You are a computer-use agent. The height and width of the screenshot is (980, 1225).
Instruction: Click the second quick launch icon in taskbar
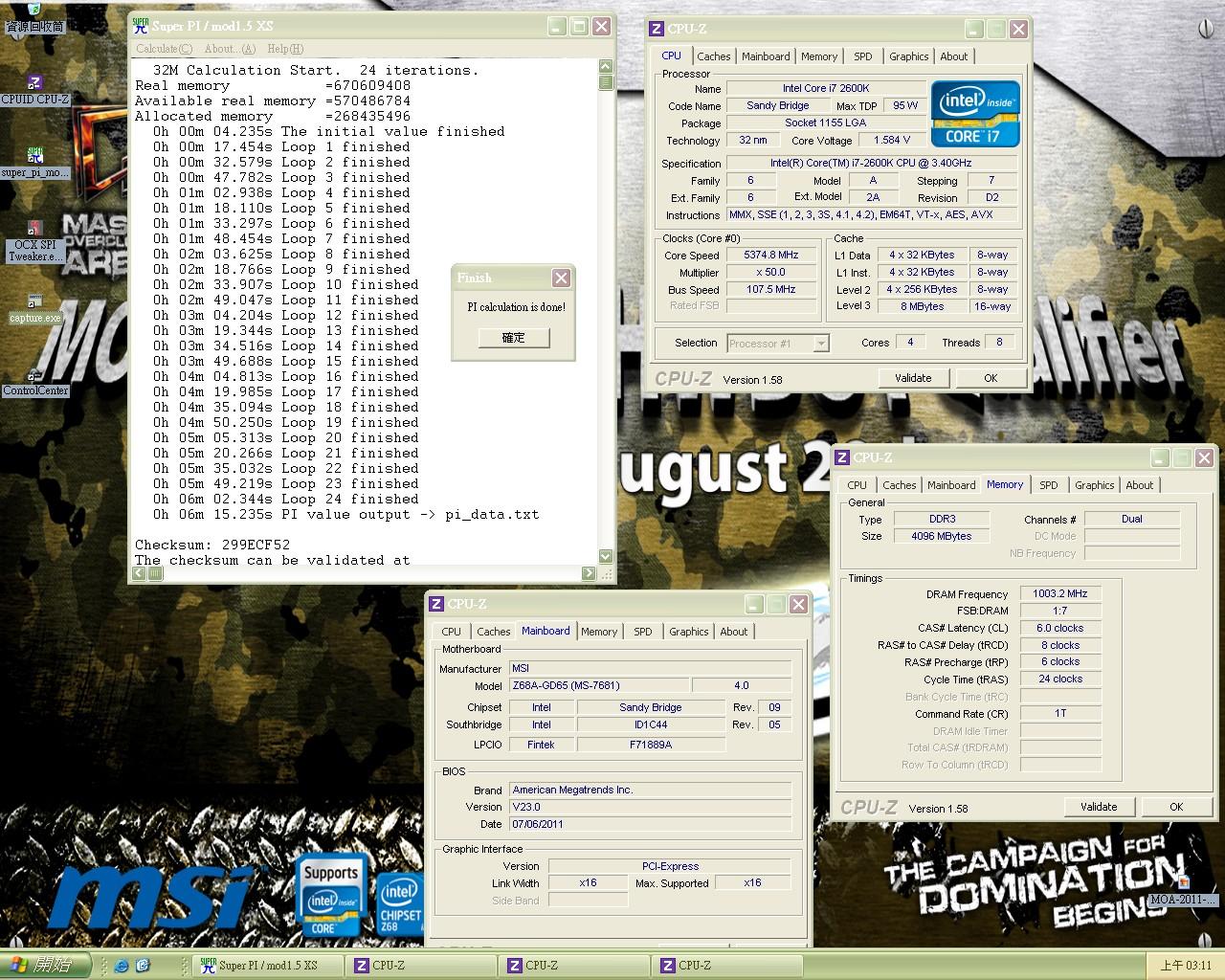pos(143,965)
